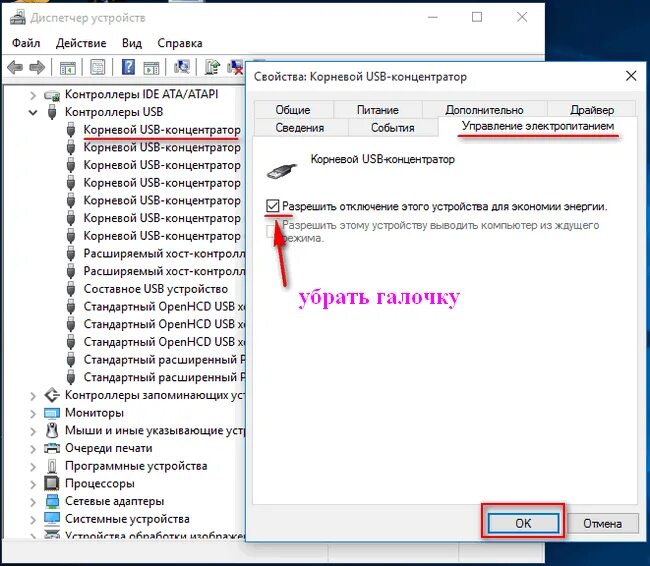Viewport: 650px width, 566px height.
Task: Click the icon beside Составное USB устройство
Action: point(71,289)
